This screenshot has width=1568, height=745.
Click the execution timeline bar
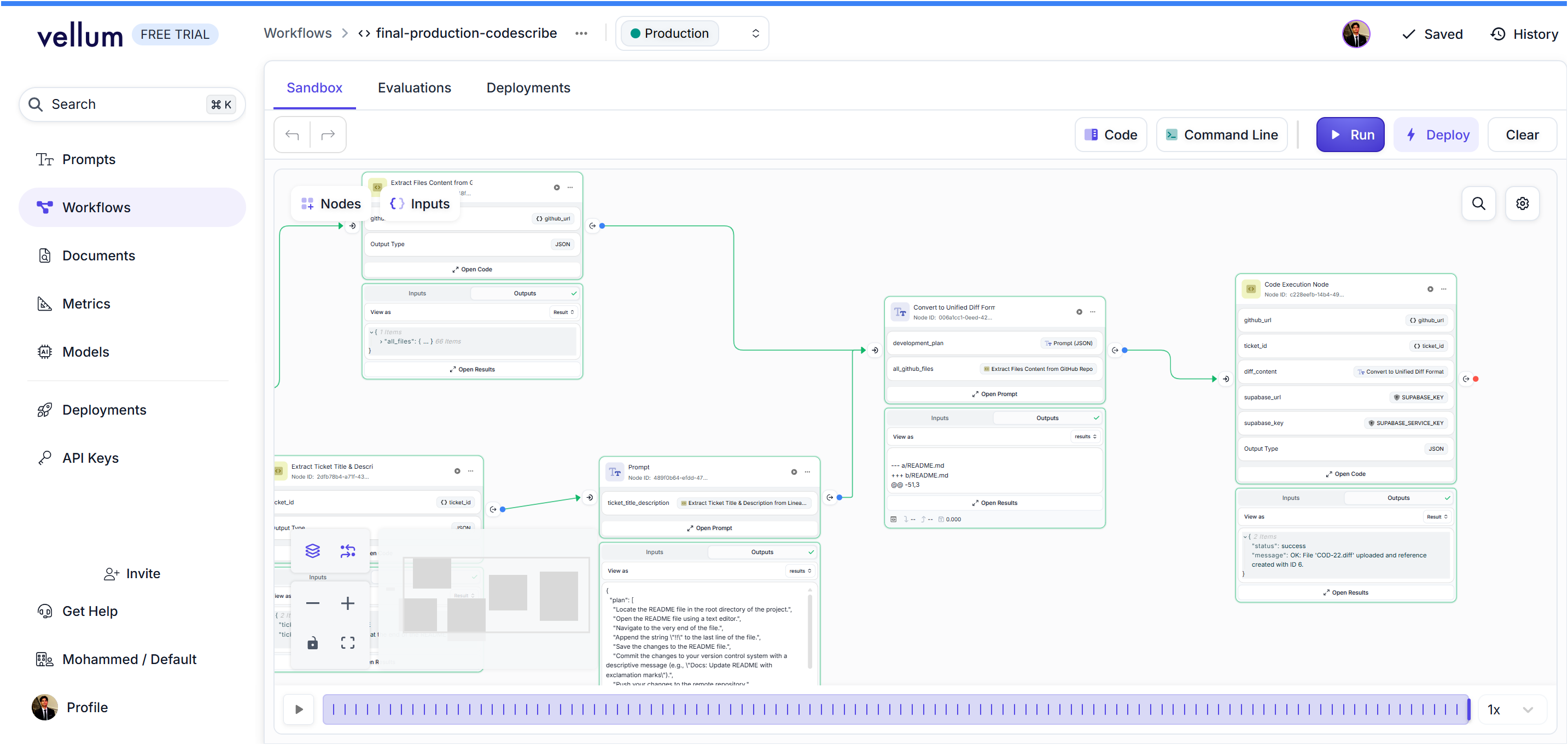(895, 709)
